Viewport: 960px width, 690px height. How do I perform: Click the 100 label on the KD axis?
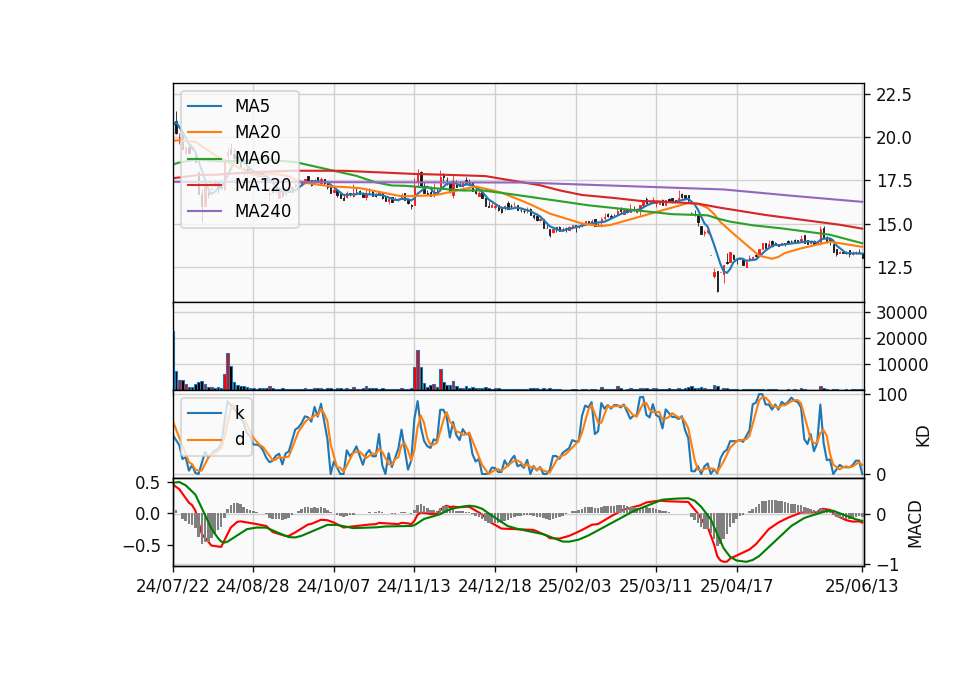click(892, 395)
